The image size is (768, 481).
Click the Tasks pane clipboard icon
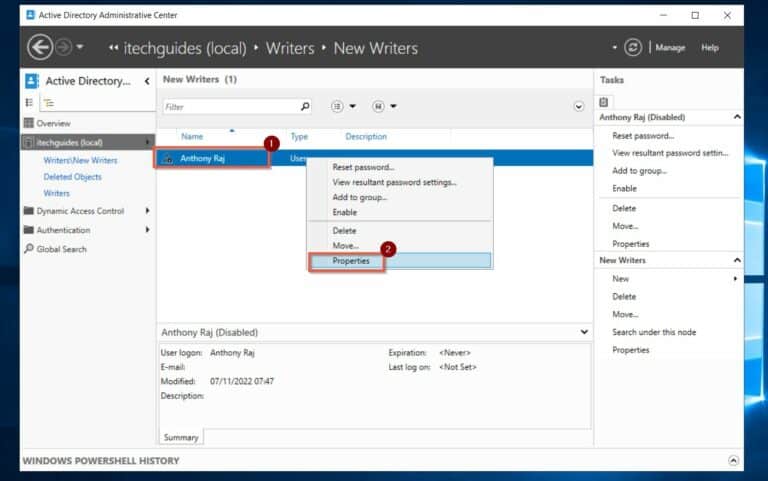point(603,102)
